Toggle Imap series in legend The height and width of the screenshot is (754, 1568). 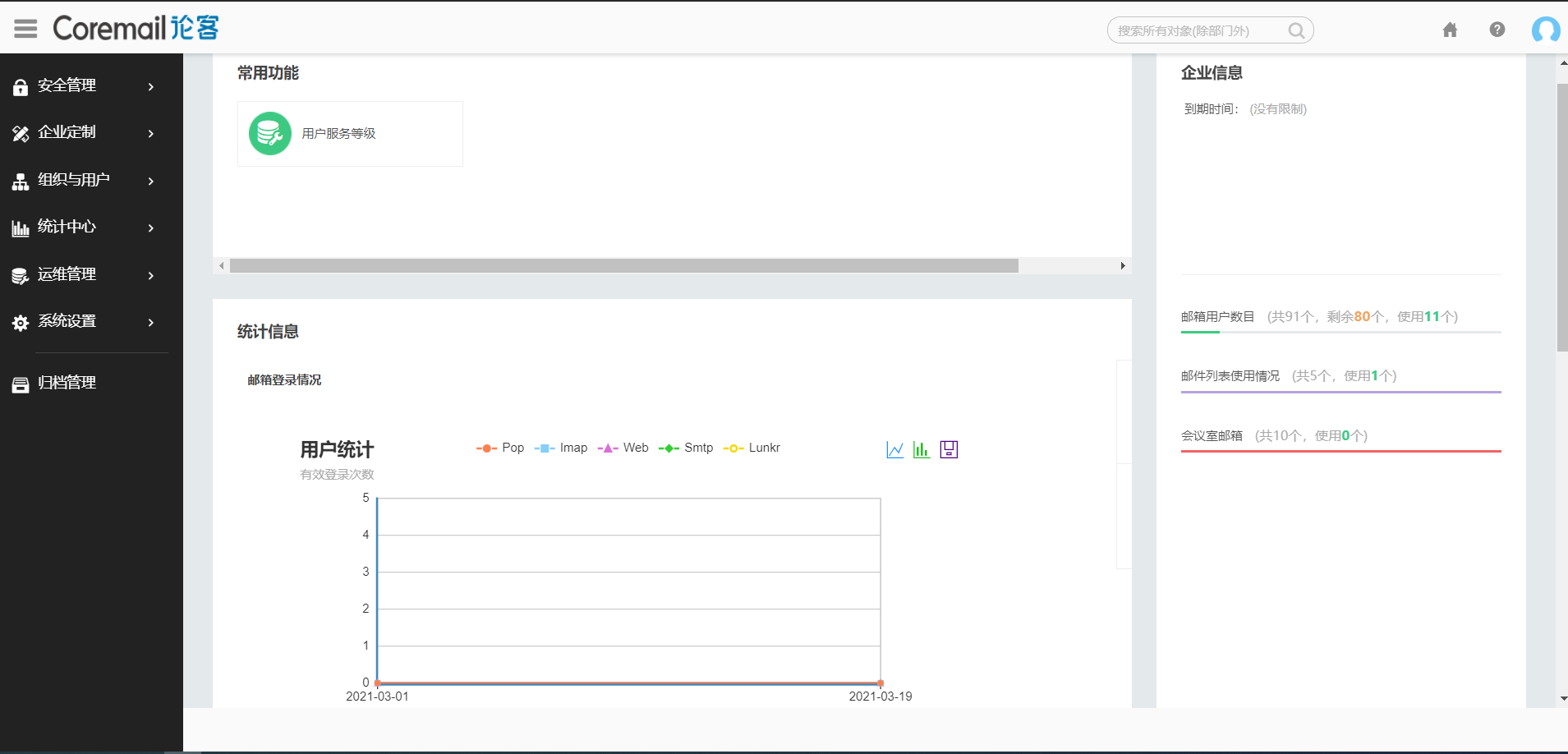[x=561, y=448]
